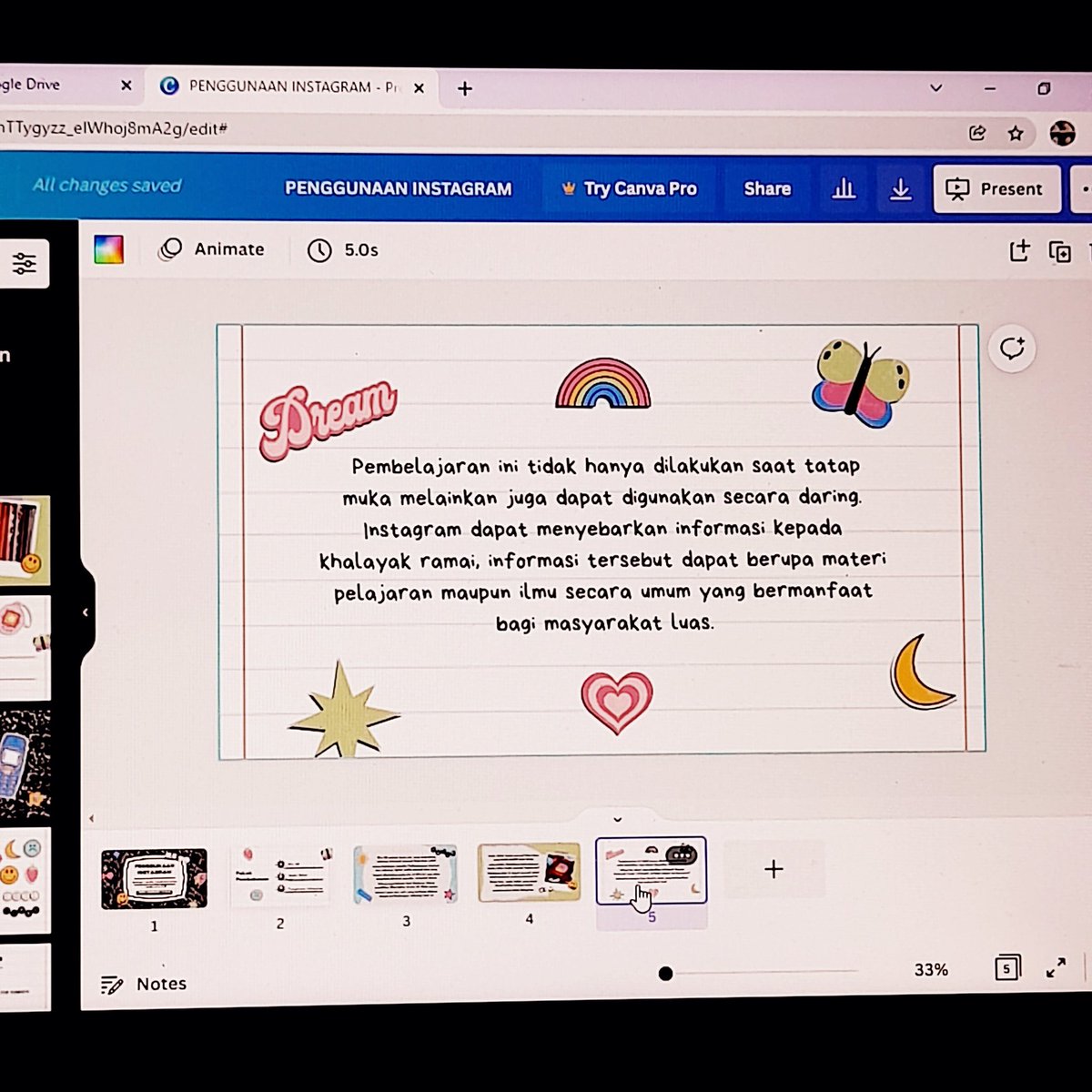This screenshot has height=1092, width=1092.
Task: Click the clock icon to set page duration
Action: click(x=319, y=249)
